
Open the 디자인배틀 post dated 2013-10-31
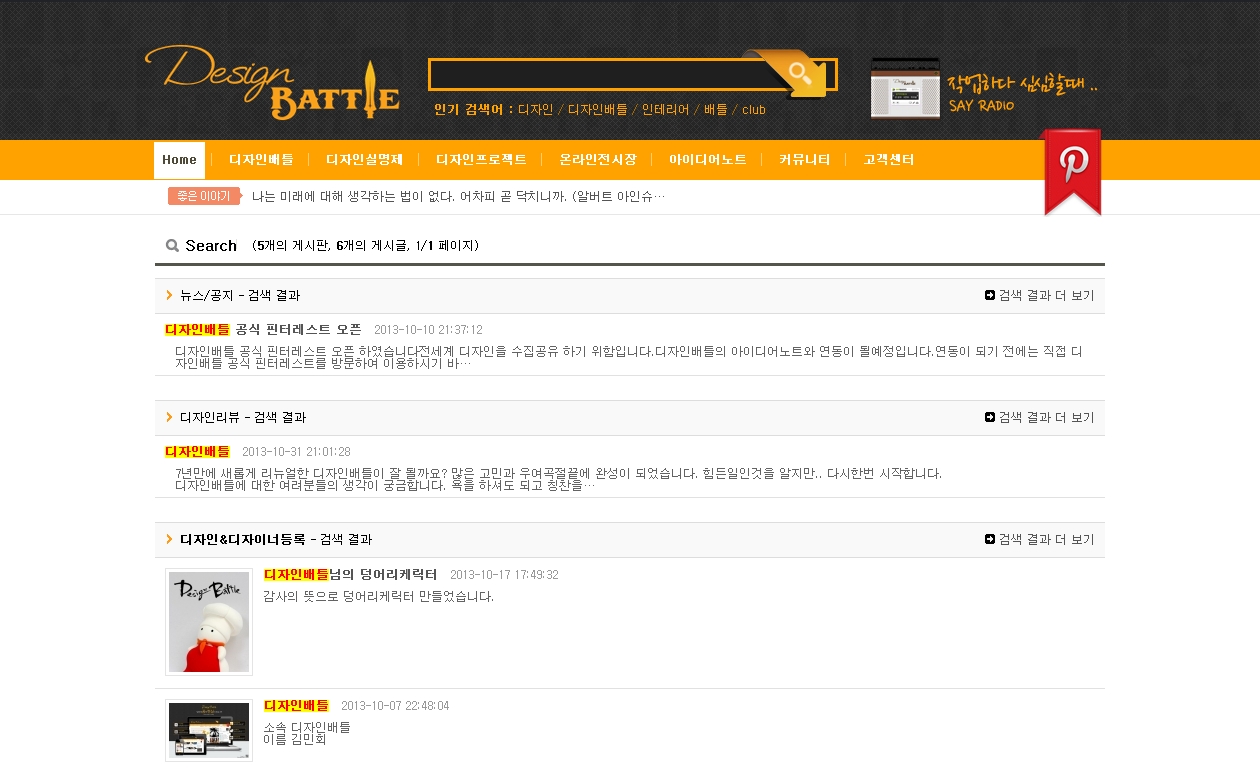coord(197,451)
